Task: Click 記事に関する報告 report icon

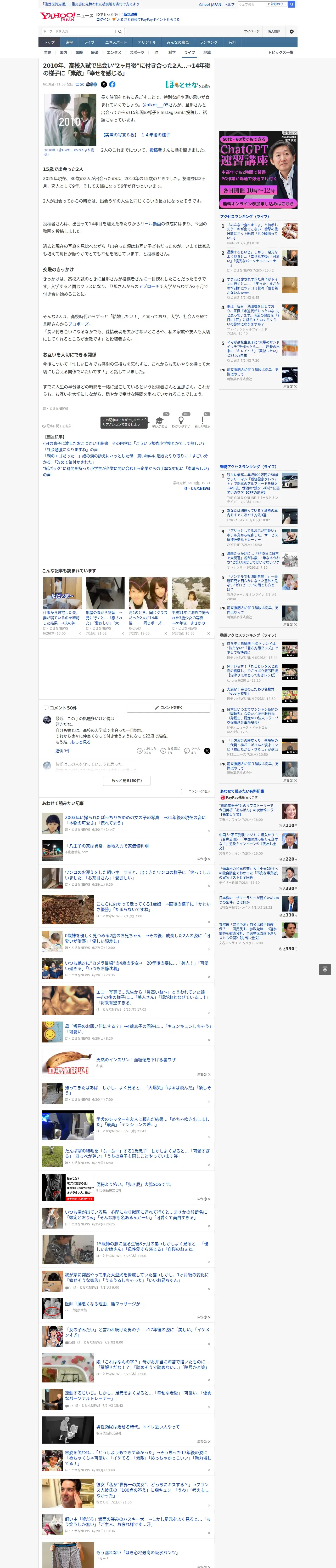Action: coord(57,426)
